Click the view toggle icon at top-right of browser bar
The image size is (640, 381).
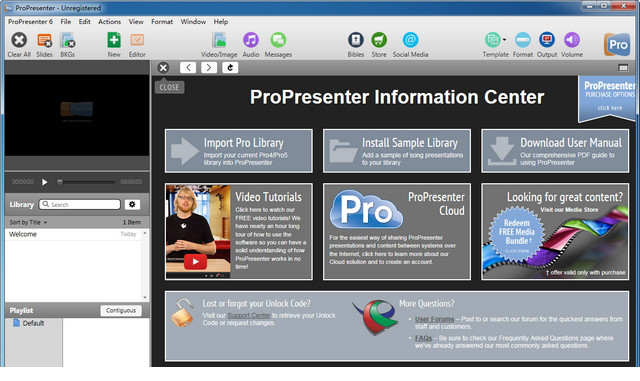[623, 68]
